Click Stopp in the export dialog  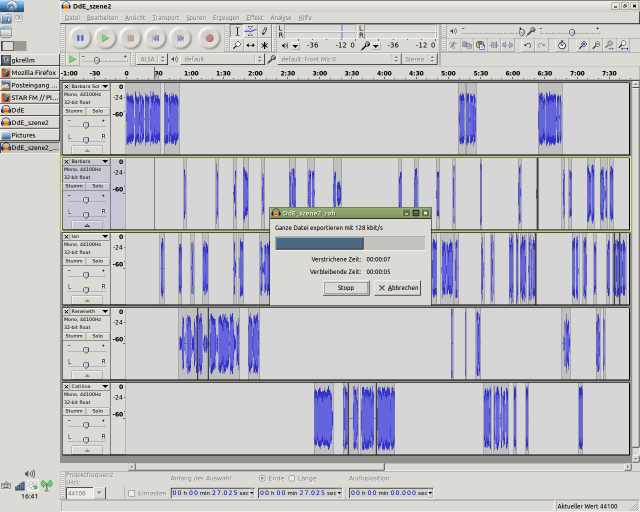pos(346,288)
